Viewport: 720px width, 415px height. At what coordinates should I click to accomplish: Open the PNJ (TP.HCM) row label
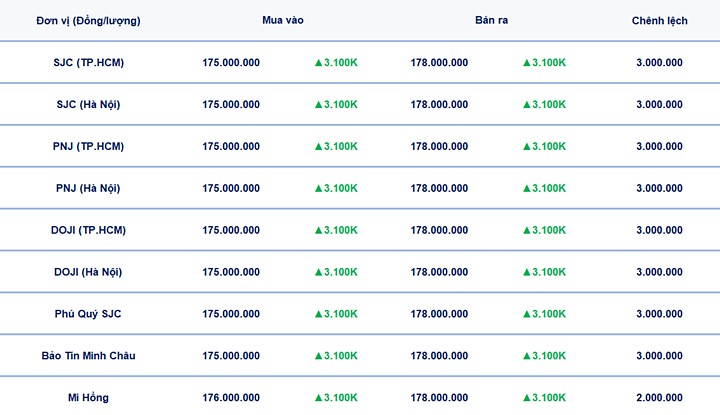point(89,147)
